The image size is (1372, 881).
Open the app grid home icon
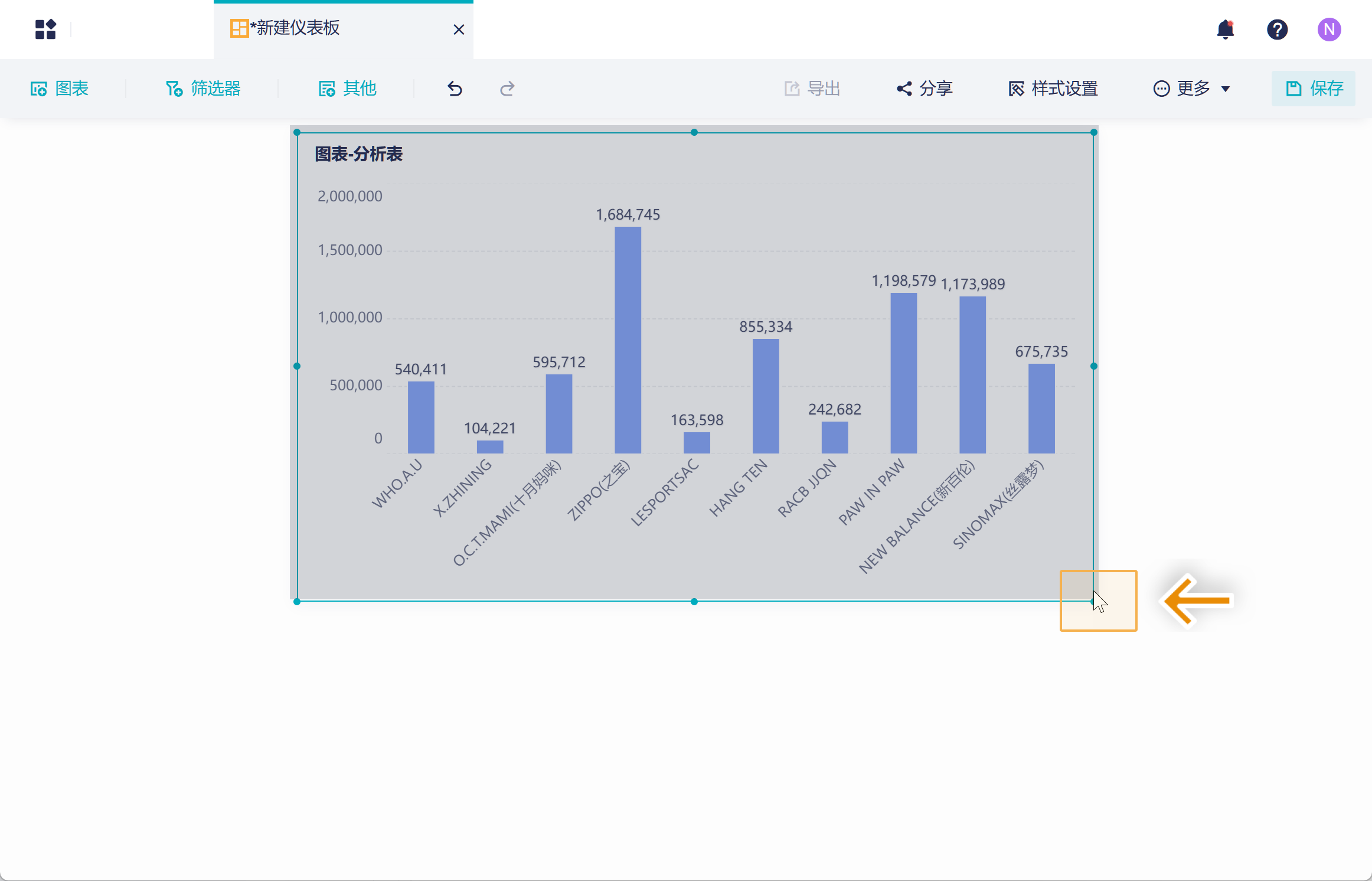45,29
